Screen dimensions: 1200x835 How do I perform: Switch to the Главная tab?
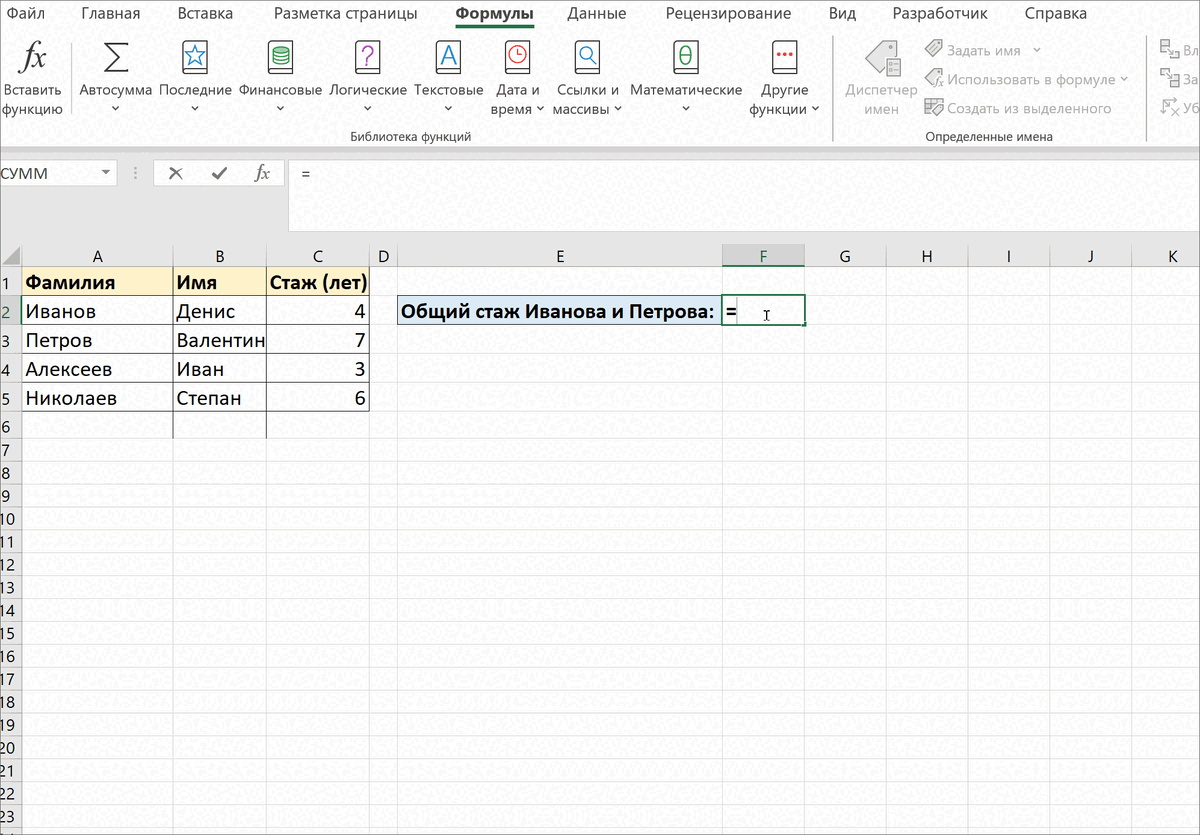(110, 14)
